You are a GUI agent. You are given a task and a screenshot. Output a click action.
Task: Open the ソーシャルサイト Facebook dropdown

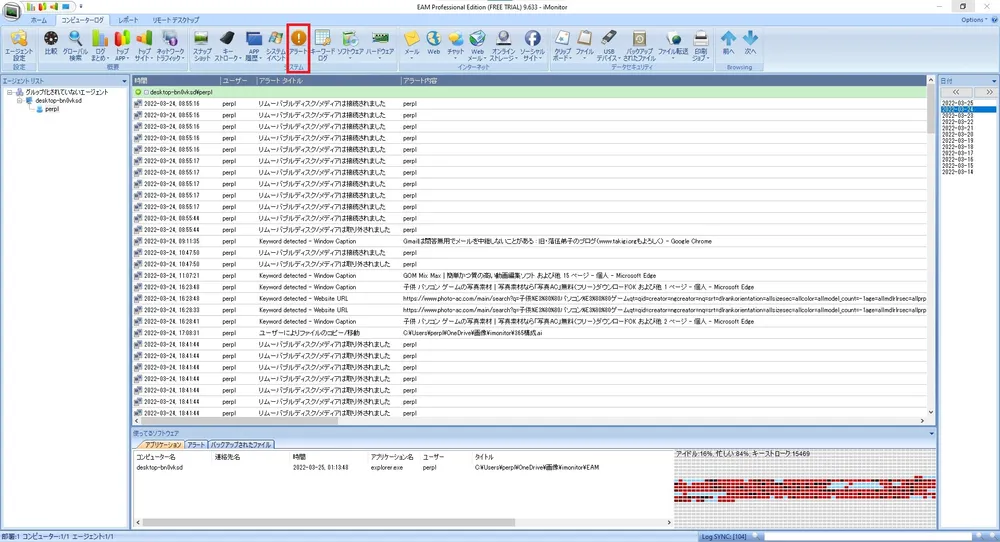click(532, 45)
